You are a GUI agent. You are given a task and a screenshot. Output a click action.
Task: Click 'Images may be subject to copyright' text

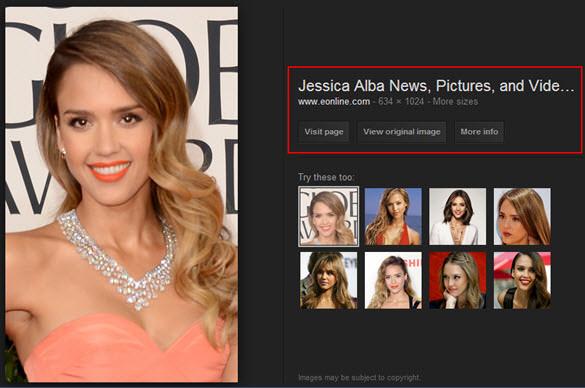coord(359,378)
